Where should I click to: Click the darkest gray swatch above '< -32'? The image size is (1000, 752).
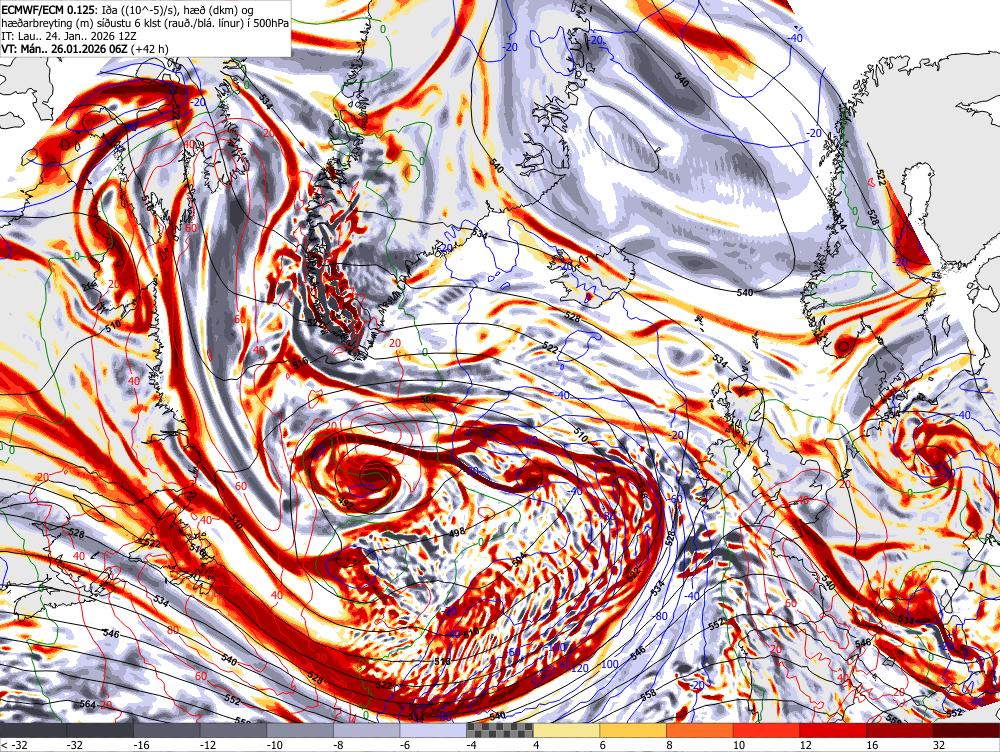[33, 730]
